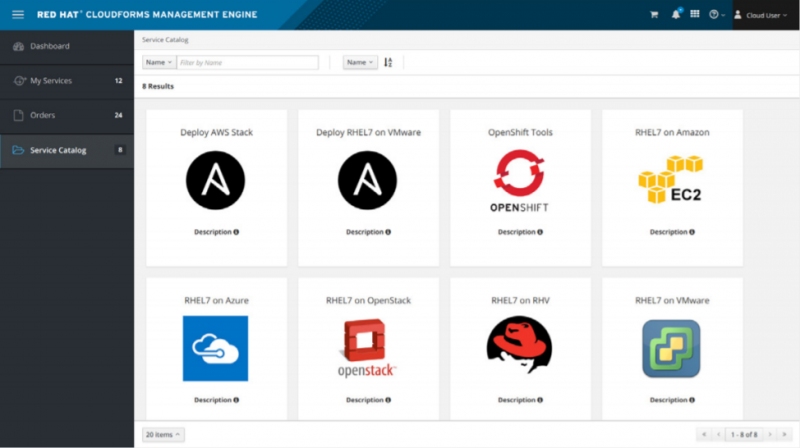Toggle the hamburger navigation menu
Viewport: 800px width, 448px height.
click(18, 14)
